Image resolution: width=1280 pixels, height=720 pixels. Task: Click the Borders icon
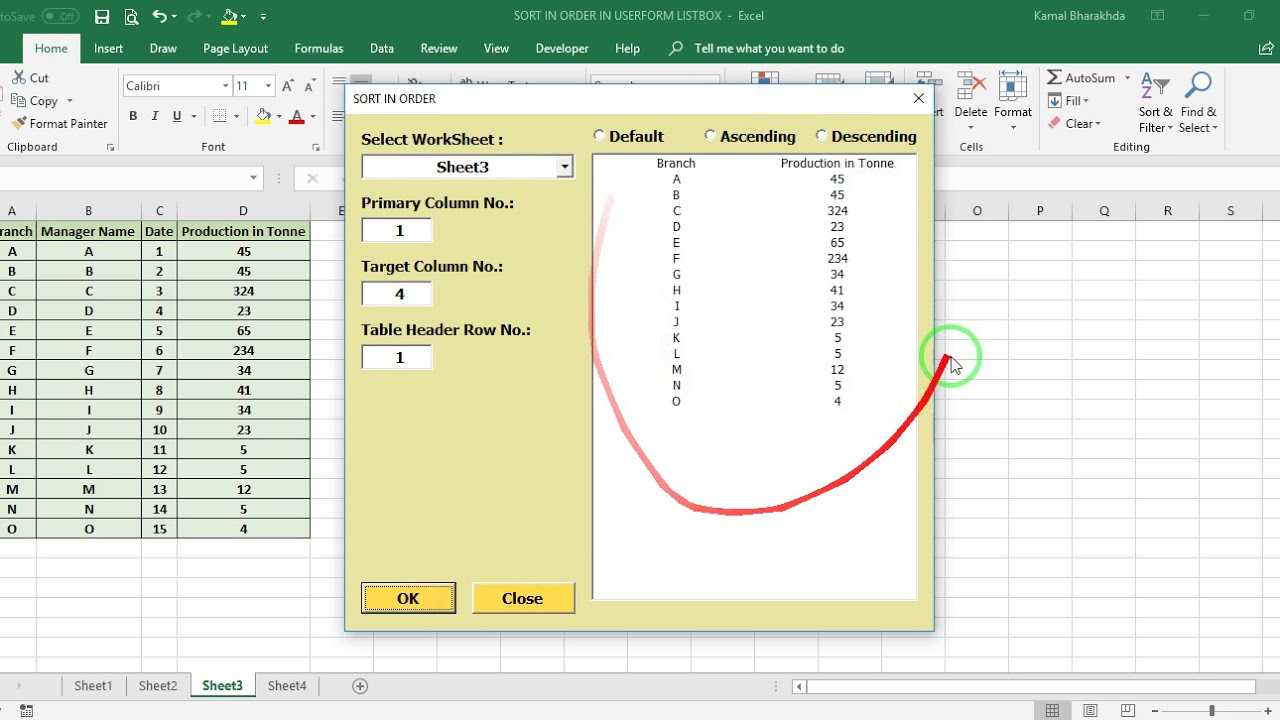click(x=218, y=116)
